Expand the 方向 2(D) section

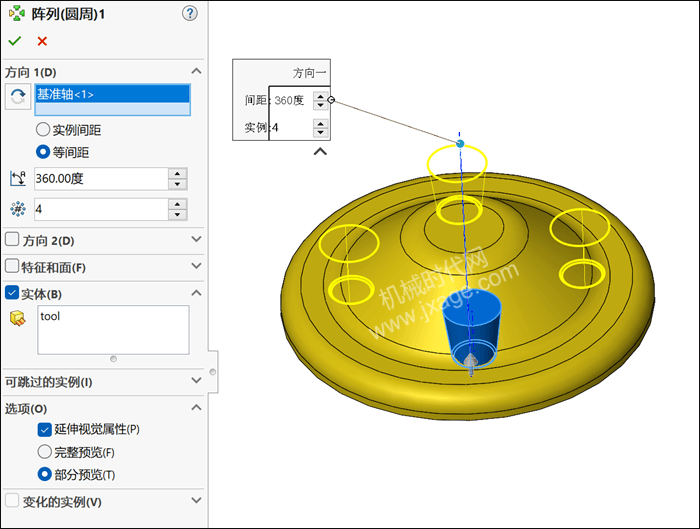click(196, 239)
